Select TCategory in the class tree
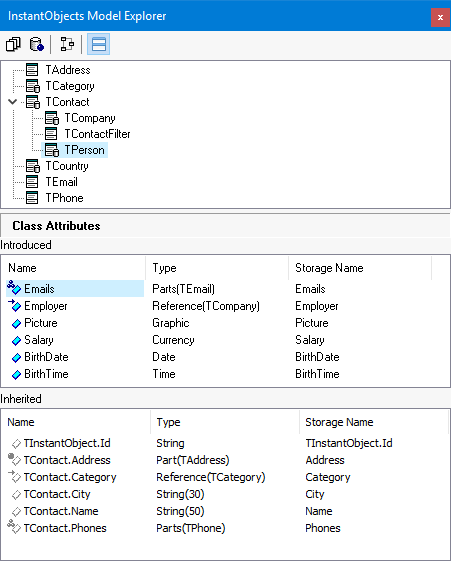This screenshot has width=451, height=561. tap(70, 86)
